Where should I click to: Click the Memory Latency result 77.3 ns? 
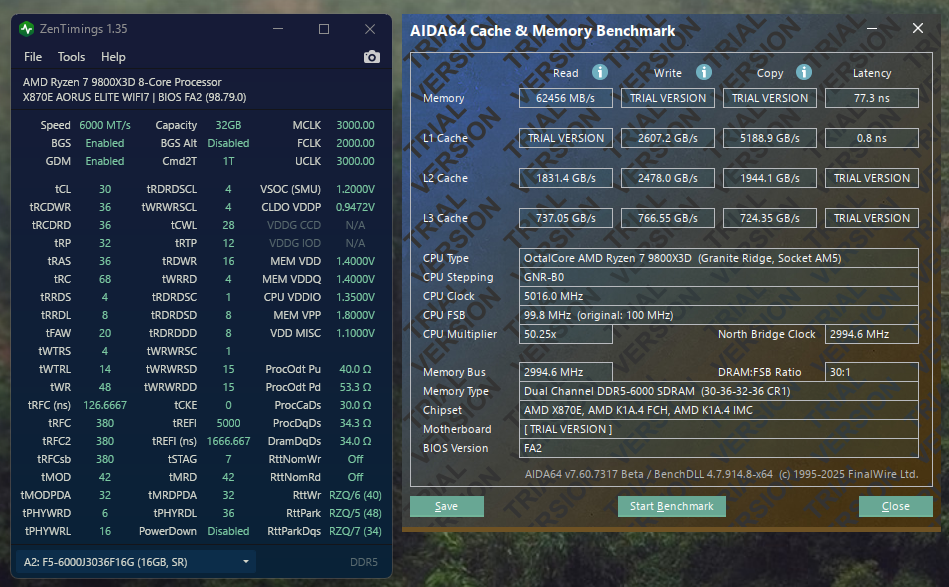870,97
